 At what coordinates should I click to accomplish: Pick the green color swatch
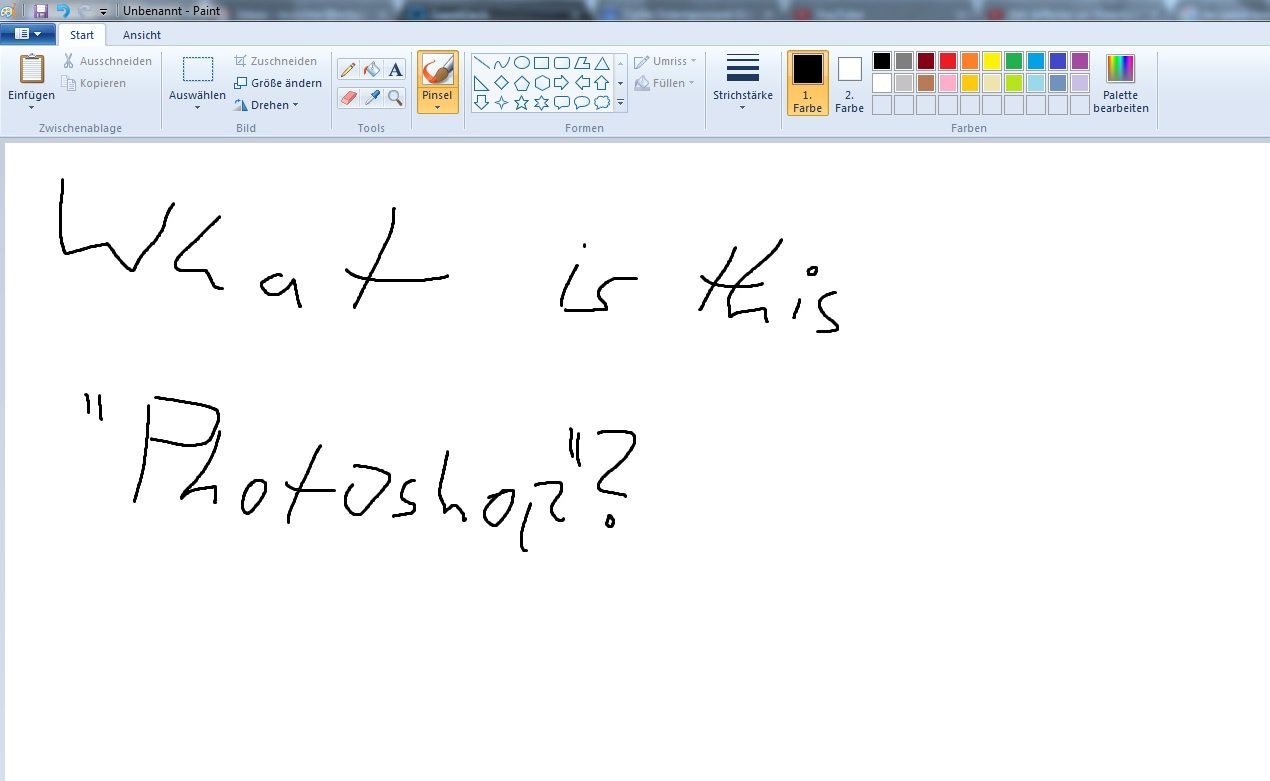click(1014, 61)
